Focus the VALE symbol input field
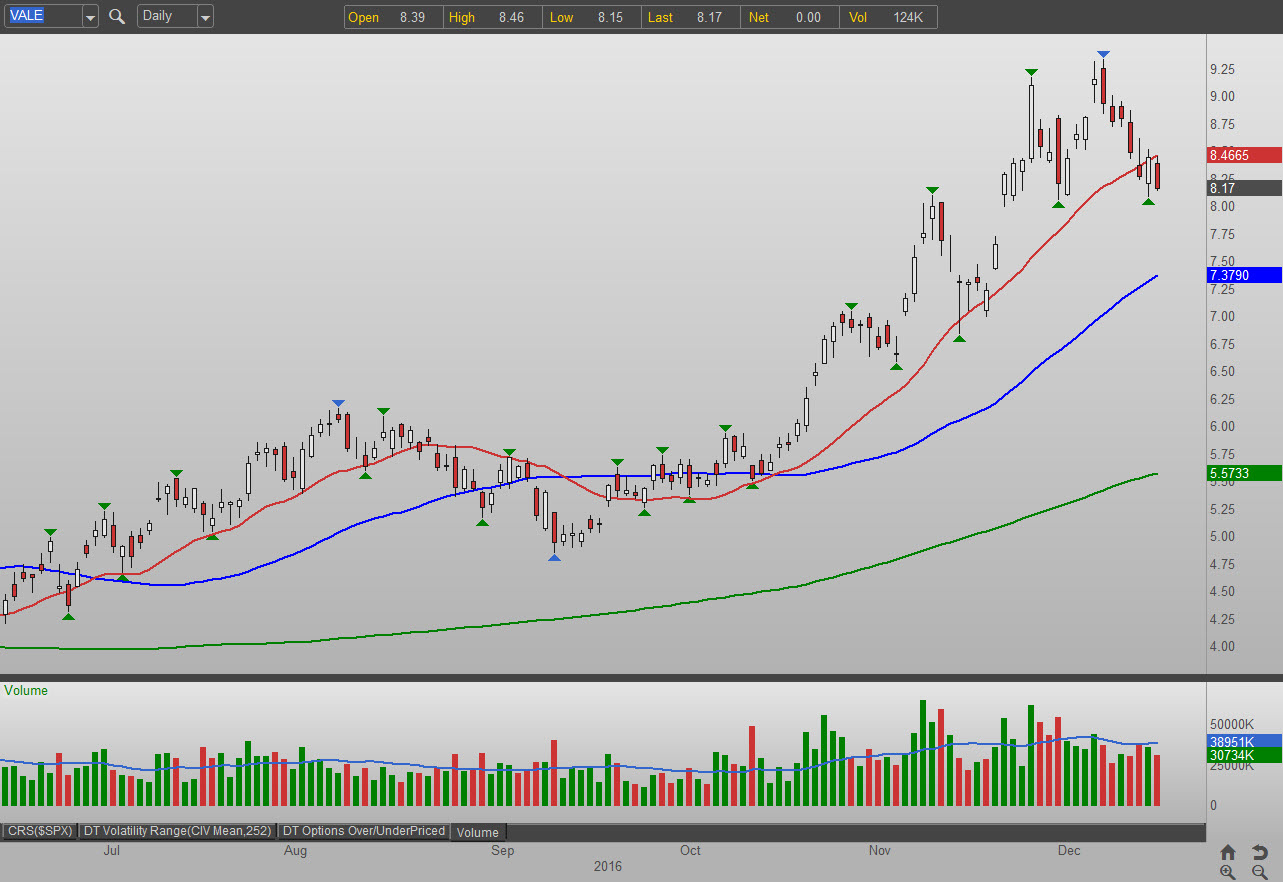 click(42, 17)
